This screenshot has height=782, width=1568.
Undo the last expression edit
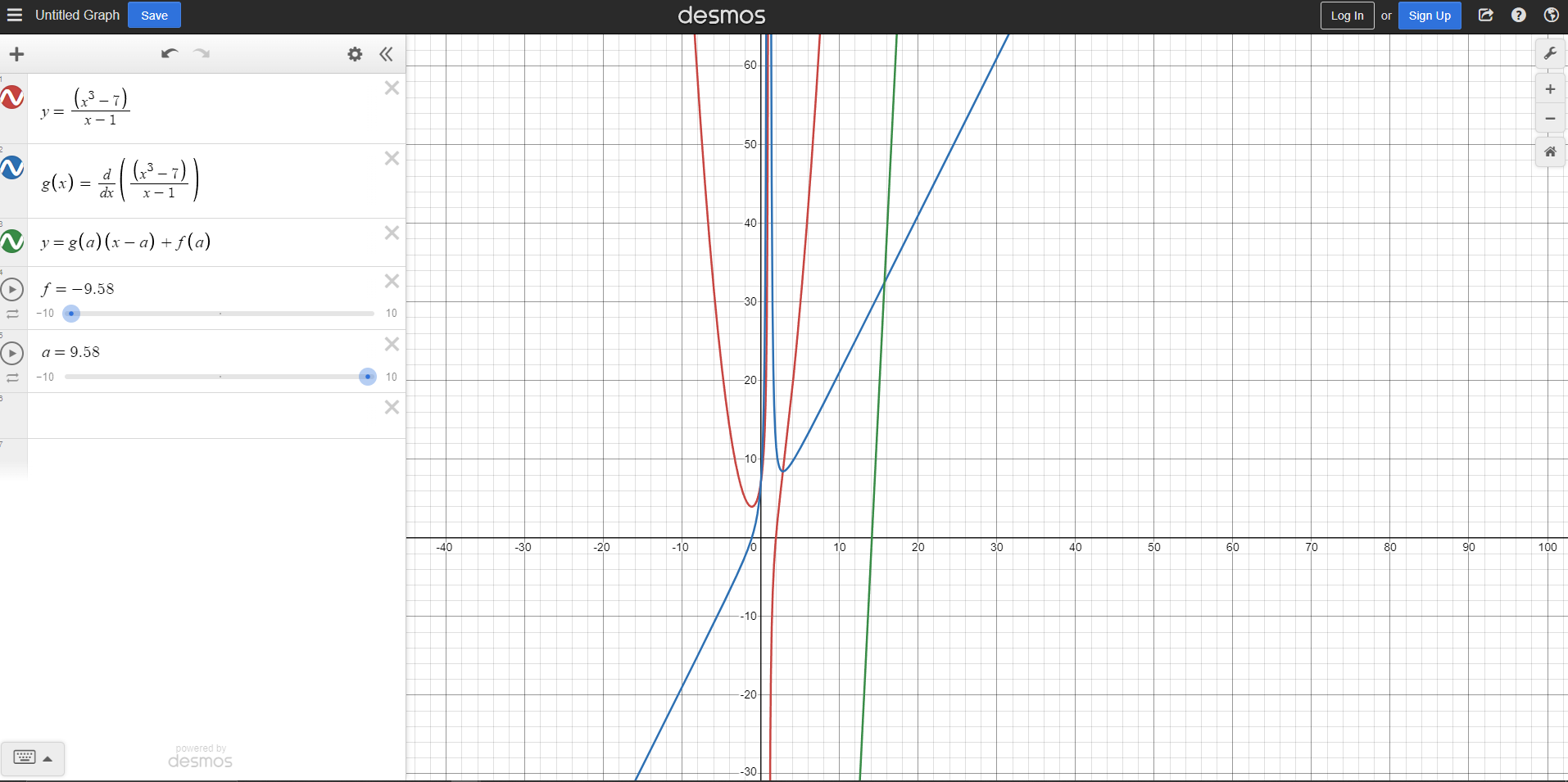pyautogui.click(x=170, y=54)
